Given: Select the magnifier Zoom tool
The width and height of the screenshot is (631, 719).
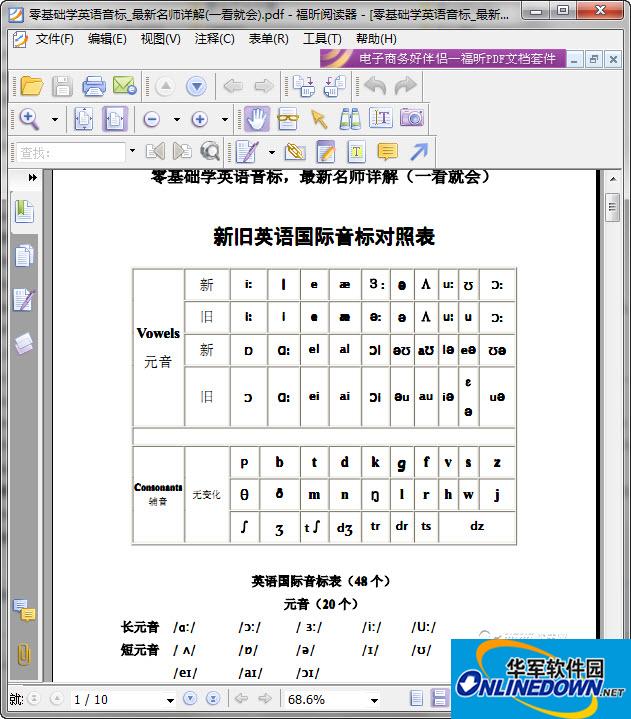Looking at the screenshot, I should pos(29,119).
